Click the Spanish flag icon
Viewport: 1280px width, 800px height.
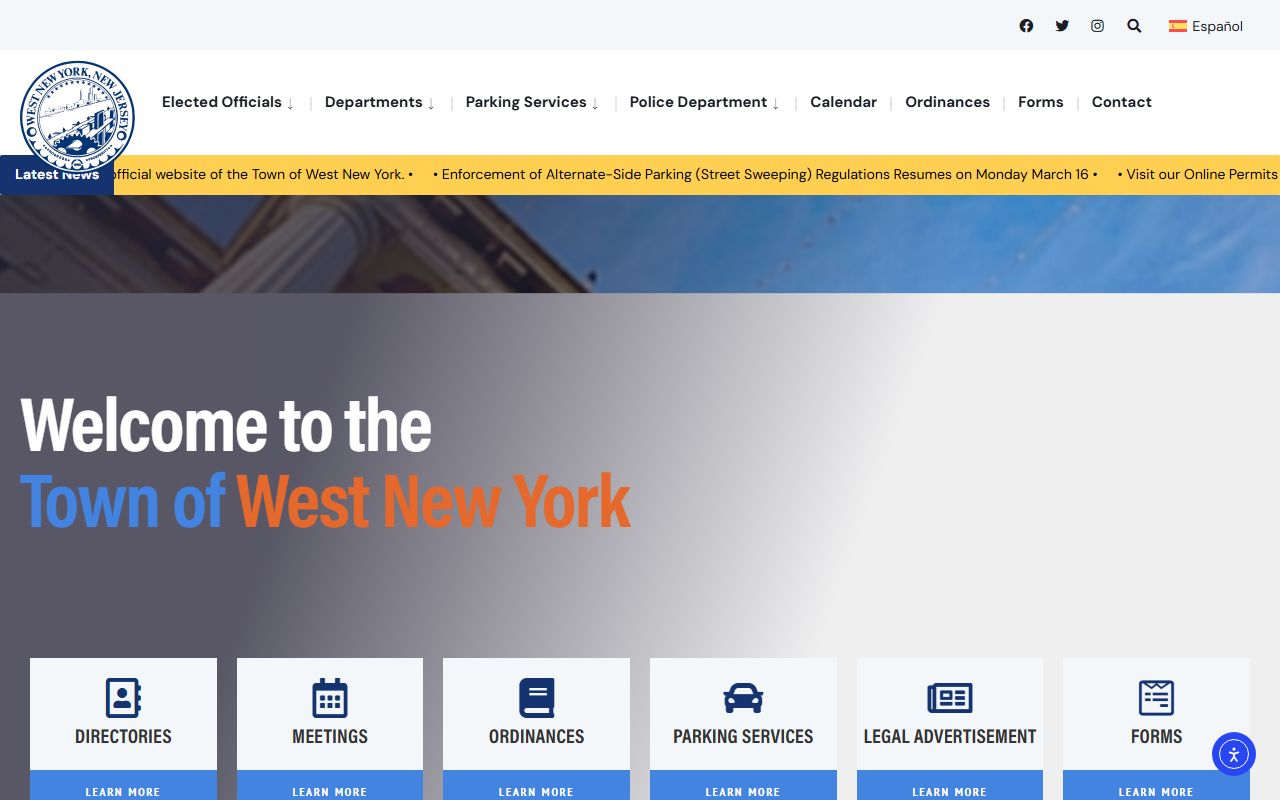(x=1178, y=26)
